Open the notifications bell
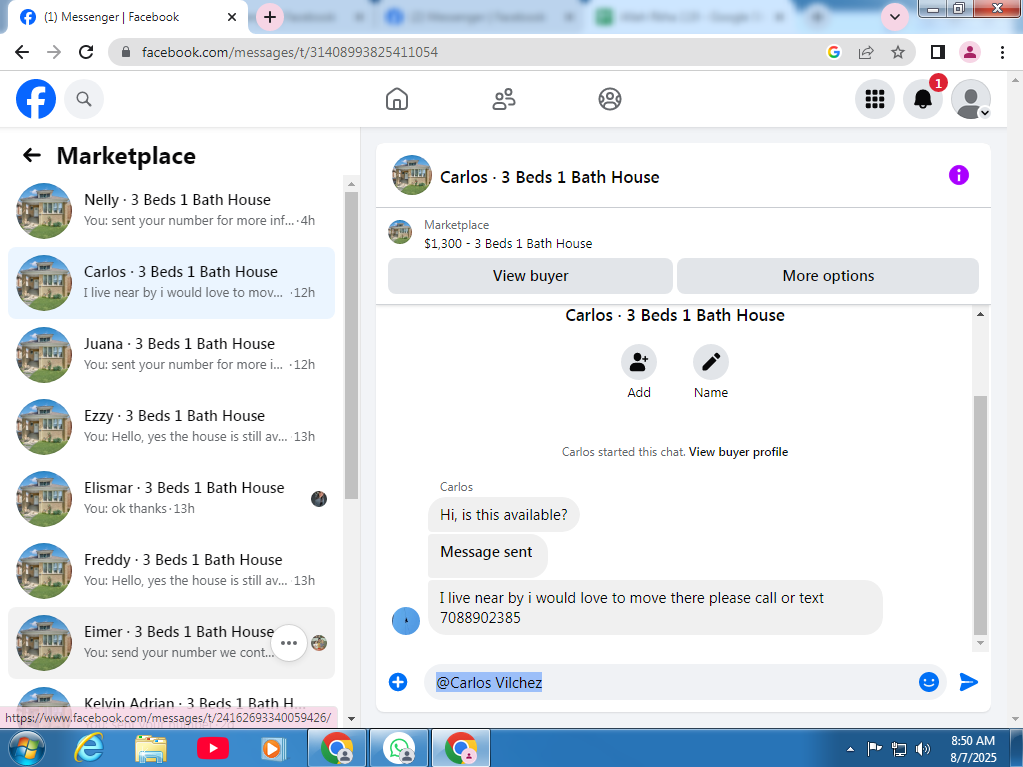 point(923,99)
